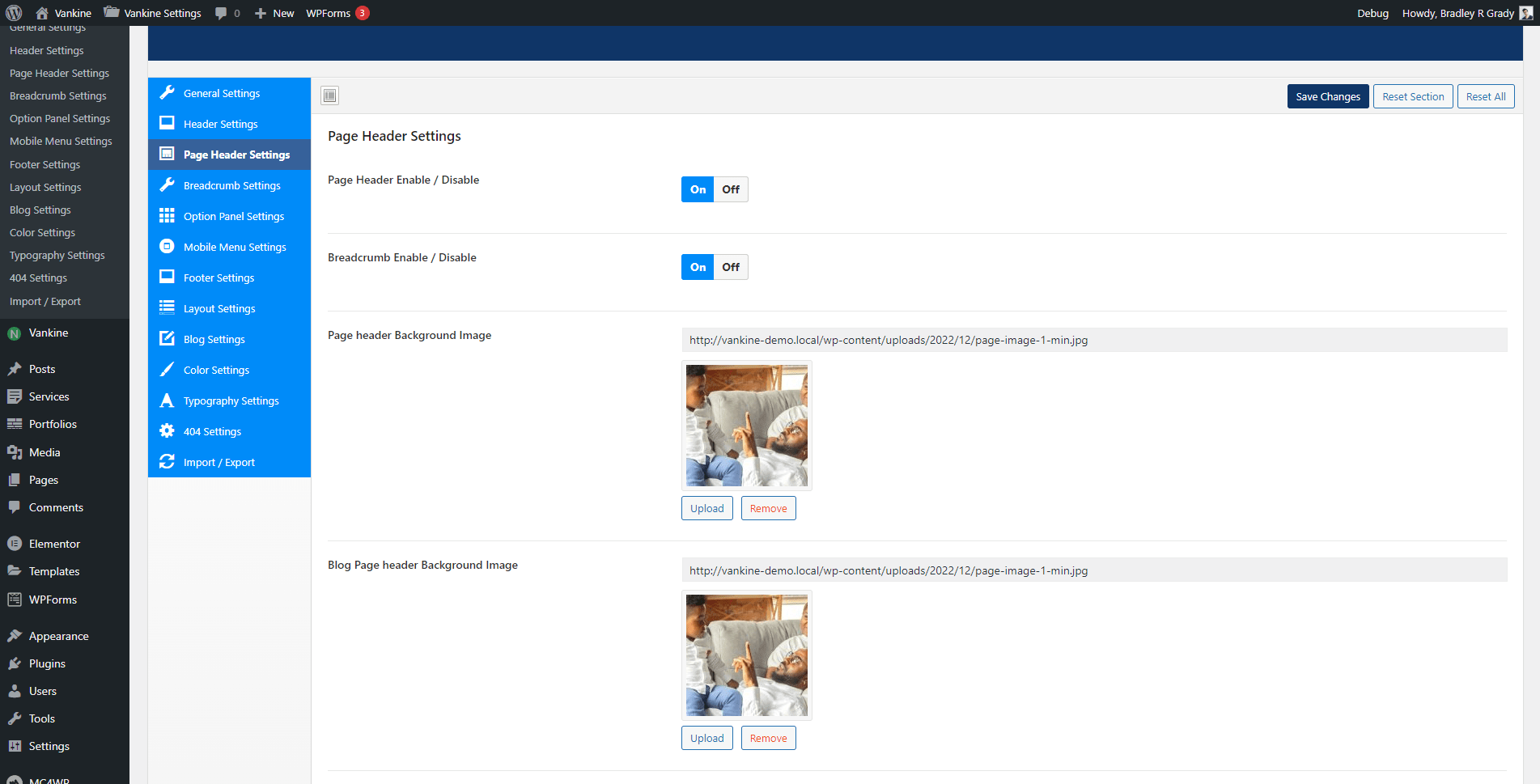Switch Breadcrumb Enable to Off

click(x=731, y=267)
